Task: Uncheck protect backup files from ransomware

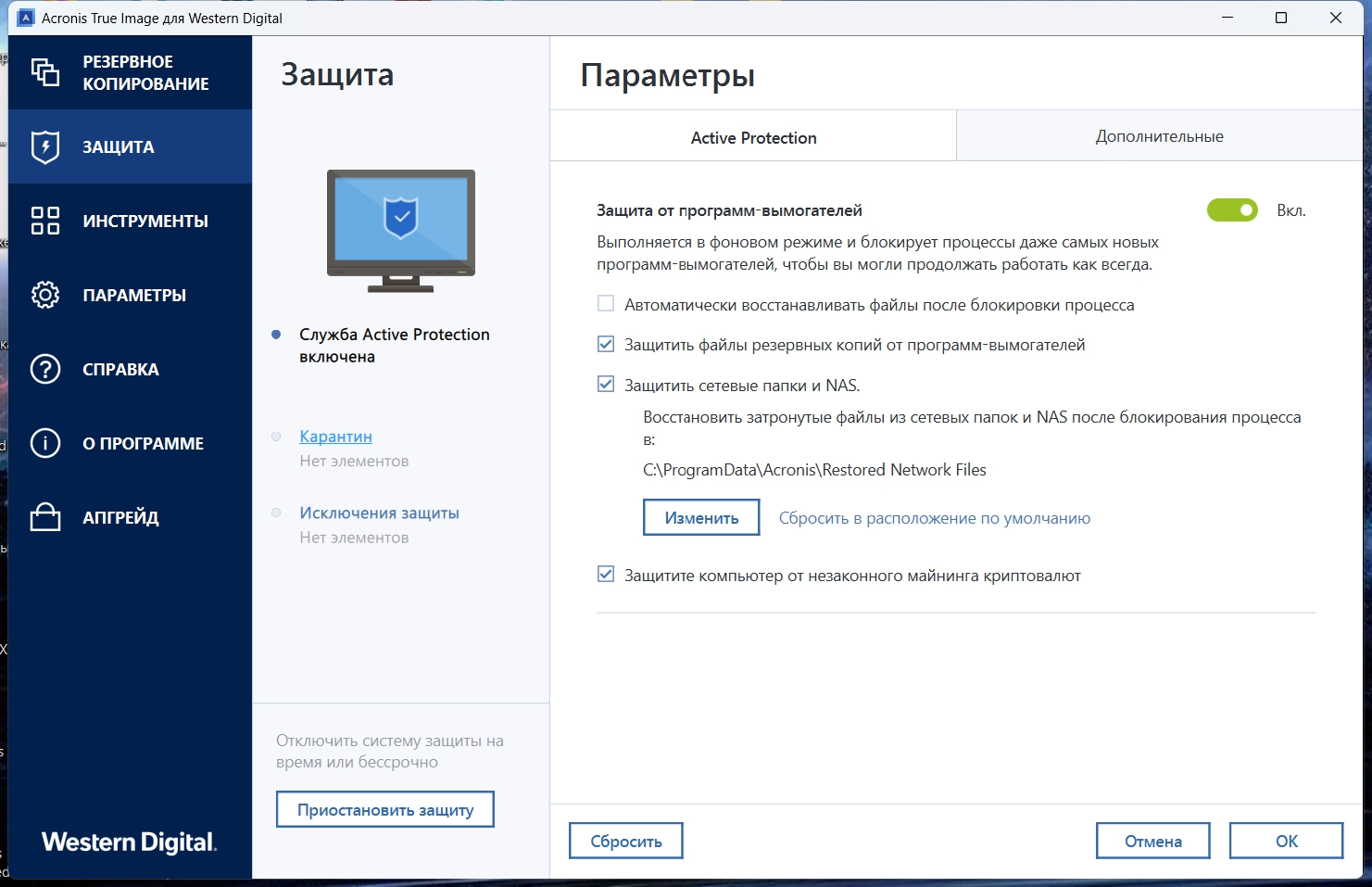Action: (606, 344)
